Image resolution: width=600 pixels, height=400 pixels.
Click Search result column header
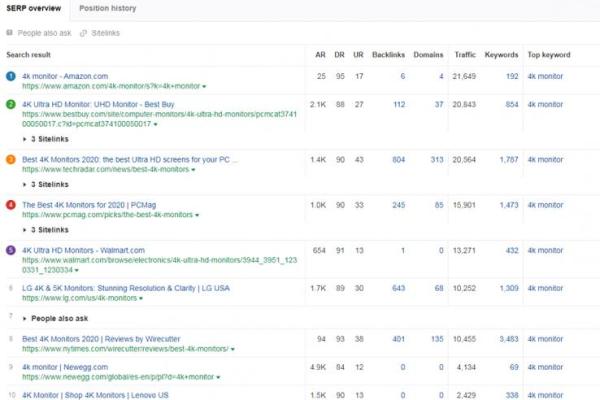[28, 55]
